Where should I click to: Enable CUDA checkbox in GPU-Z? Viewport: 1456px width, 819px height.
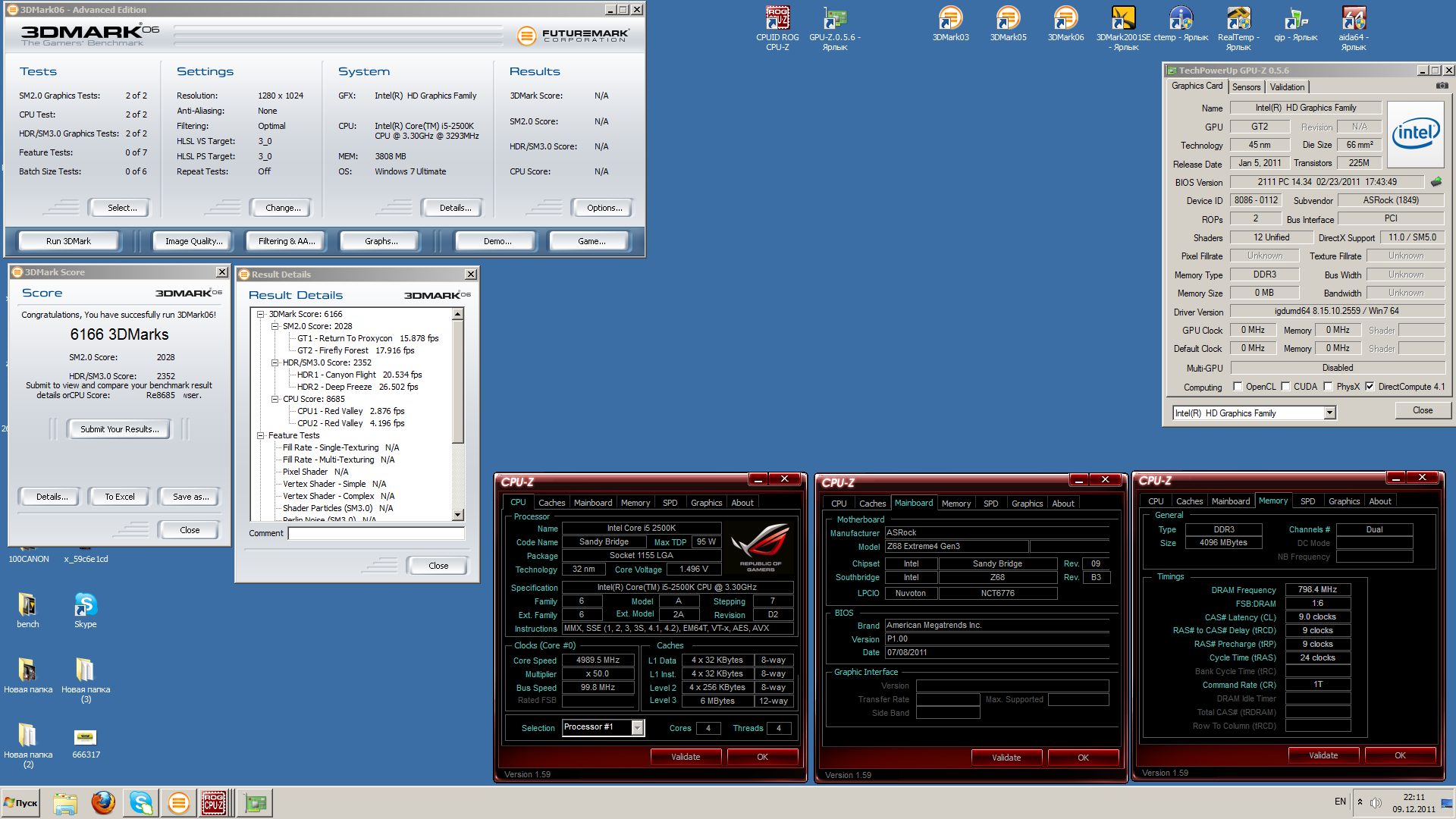(x=1285, y=387)
